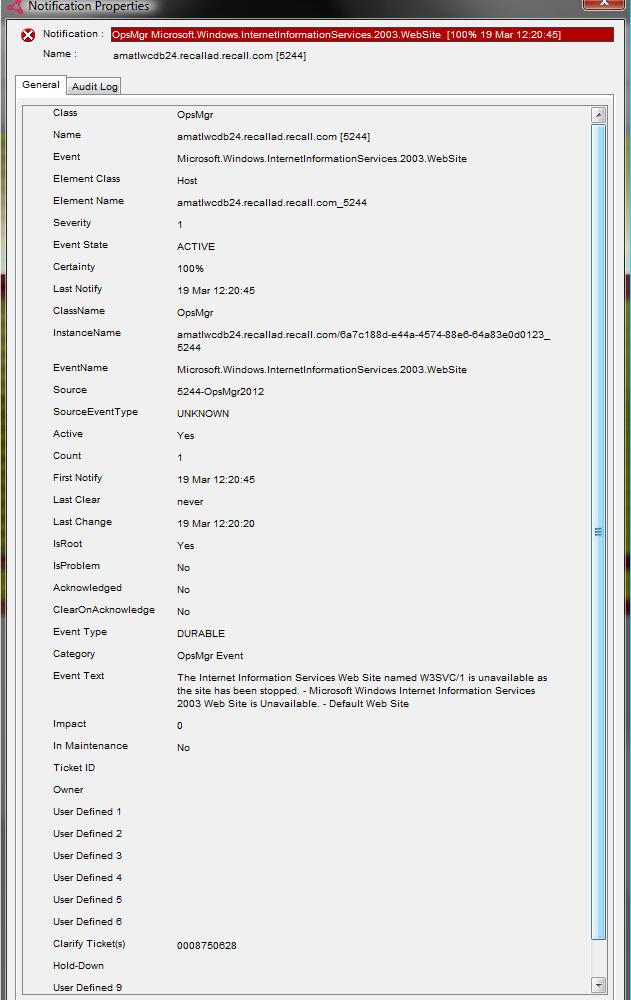Click the ClearOnAcknowledge label

(x=104, y=610)
